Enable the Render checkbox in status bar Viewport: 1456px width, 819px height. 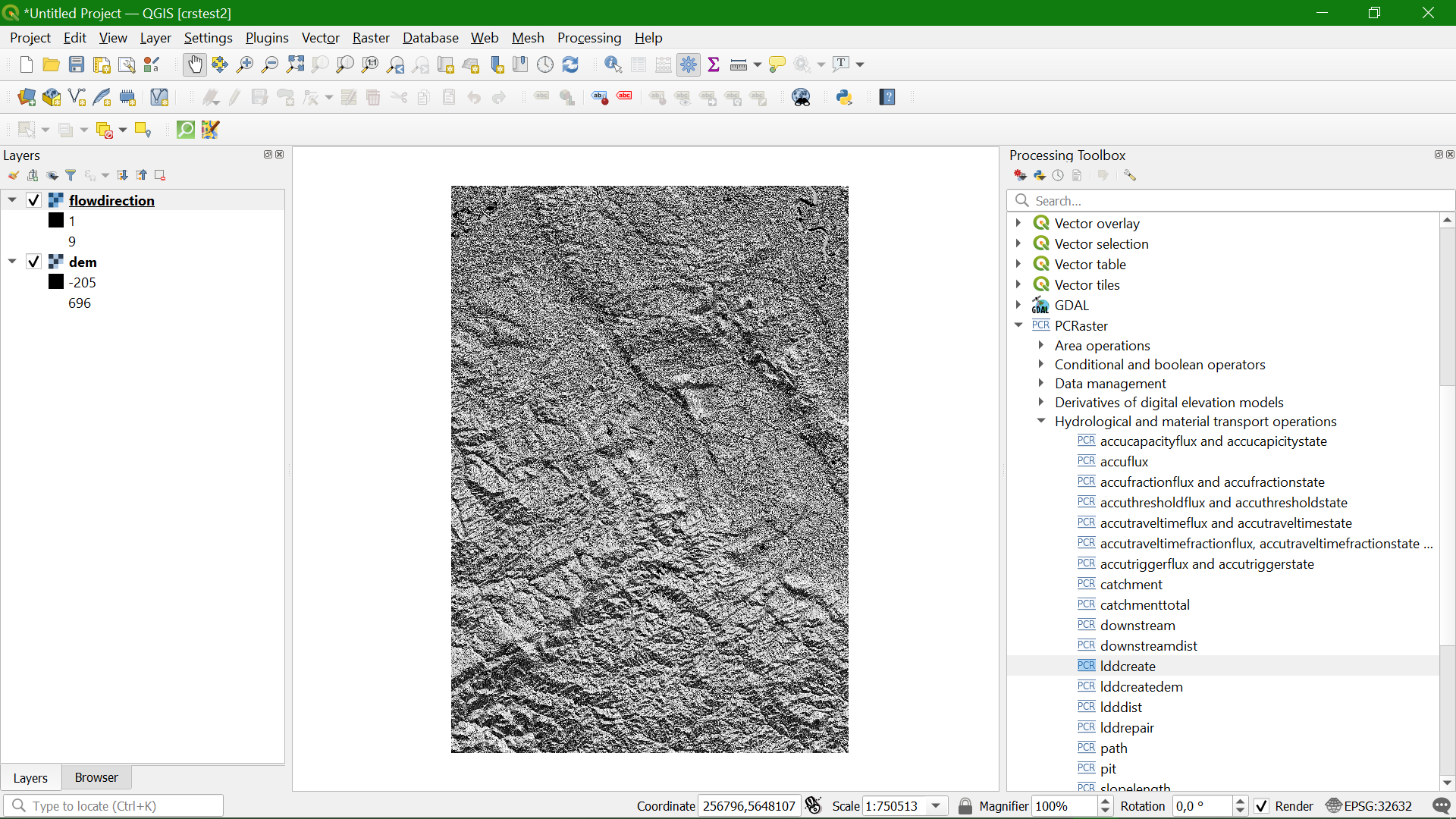1261,806
